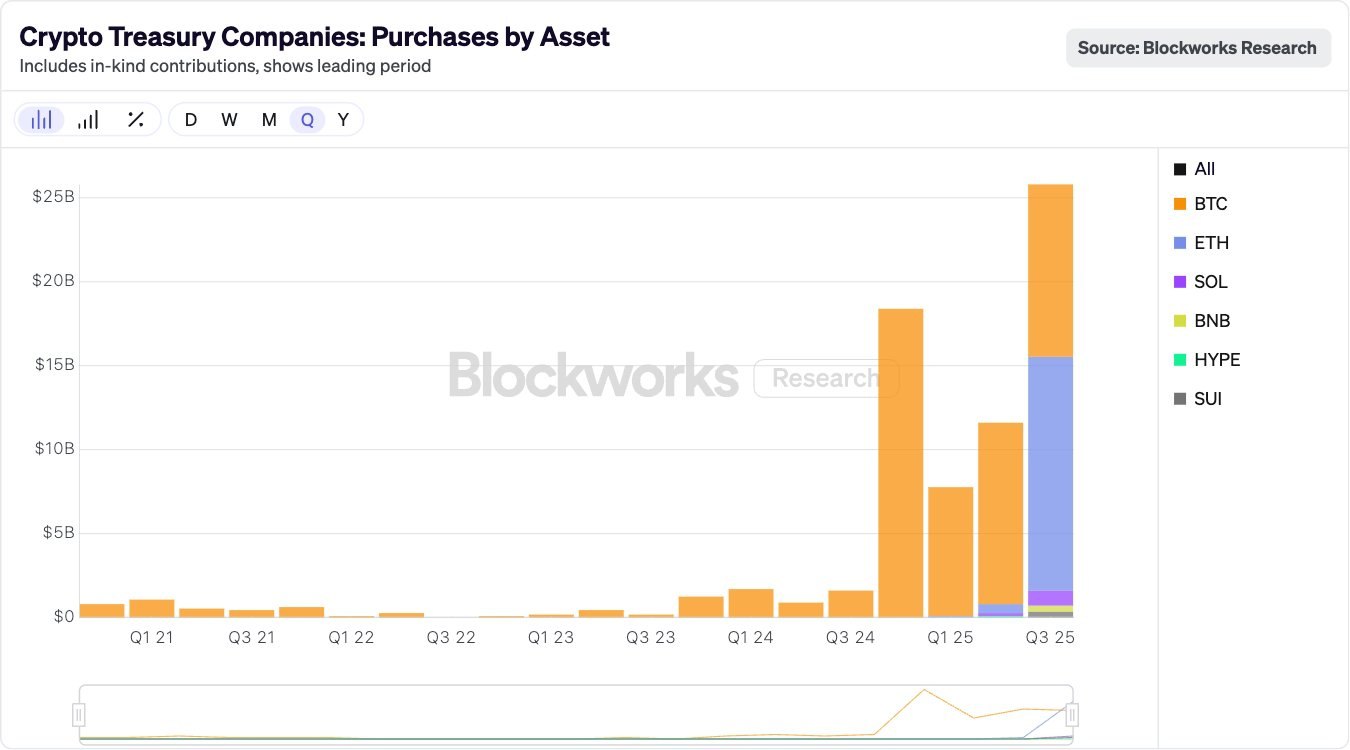Toggle the SOL legend swatch

pyautogui.click(x=1180, y=281)
